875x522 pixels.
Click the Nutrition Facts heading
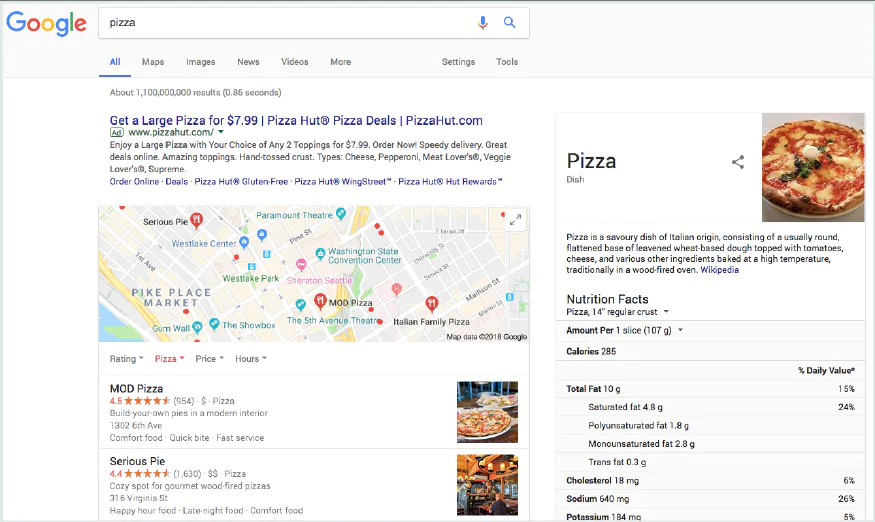pos(607,299)
